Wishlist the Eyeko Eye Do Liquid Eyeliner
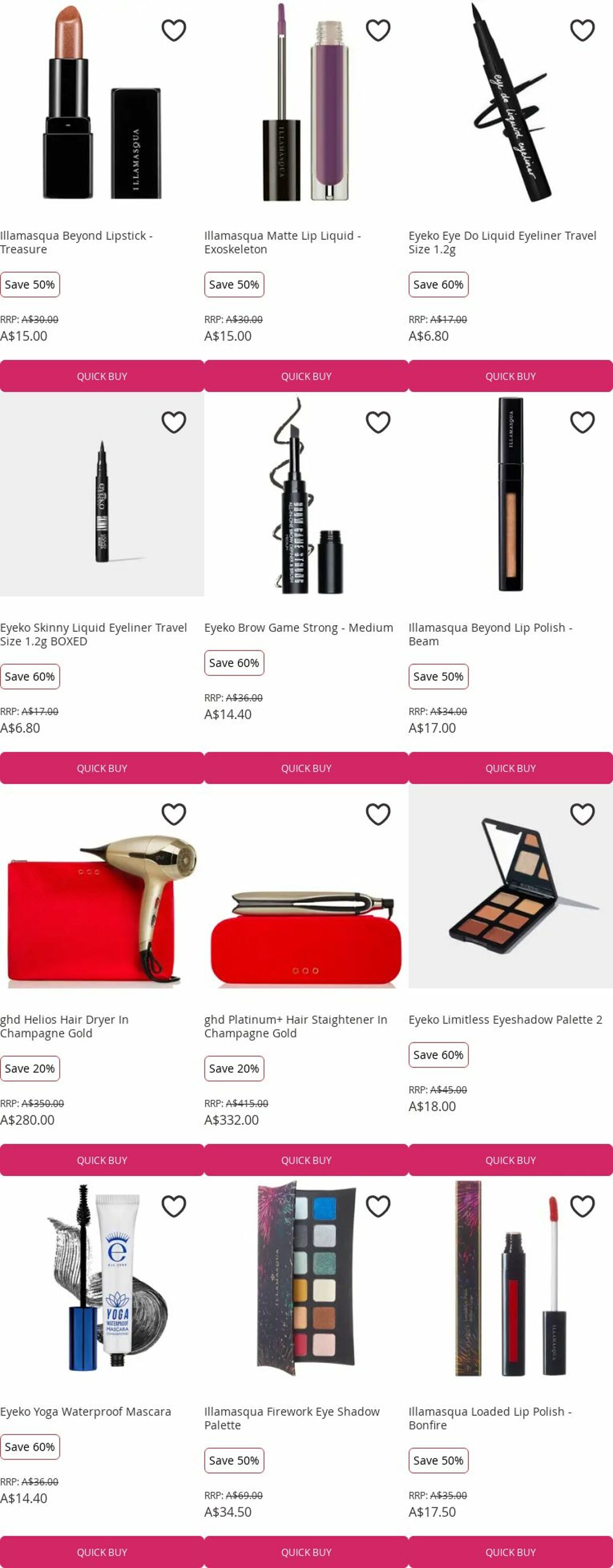The width and height of the screenshot is (613, 1568). 583,30
